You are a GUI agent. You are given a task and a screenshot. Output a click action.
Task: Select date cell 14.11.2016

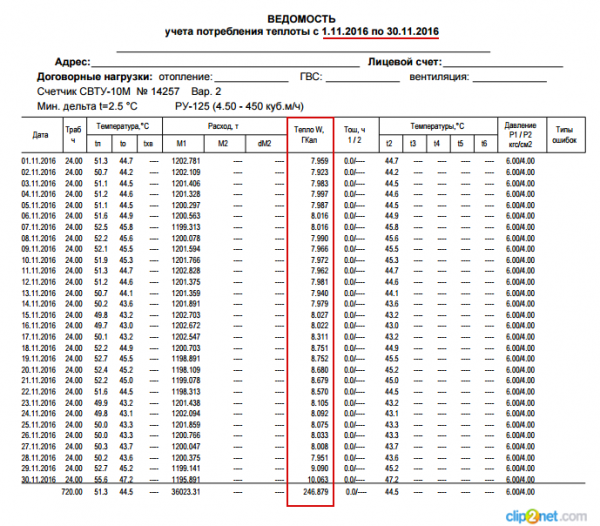(x=39, y=304)
